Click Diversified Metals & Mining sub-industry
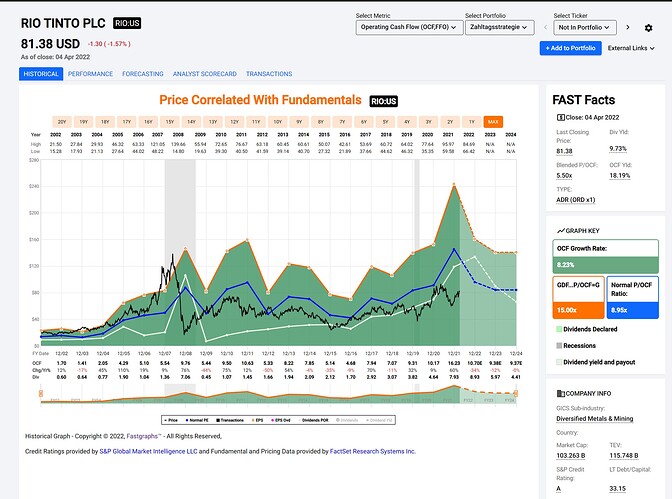 (x=594, y=418)
